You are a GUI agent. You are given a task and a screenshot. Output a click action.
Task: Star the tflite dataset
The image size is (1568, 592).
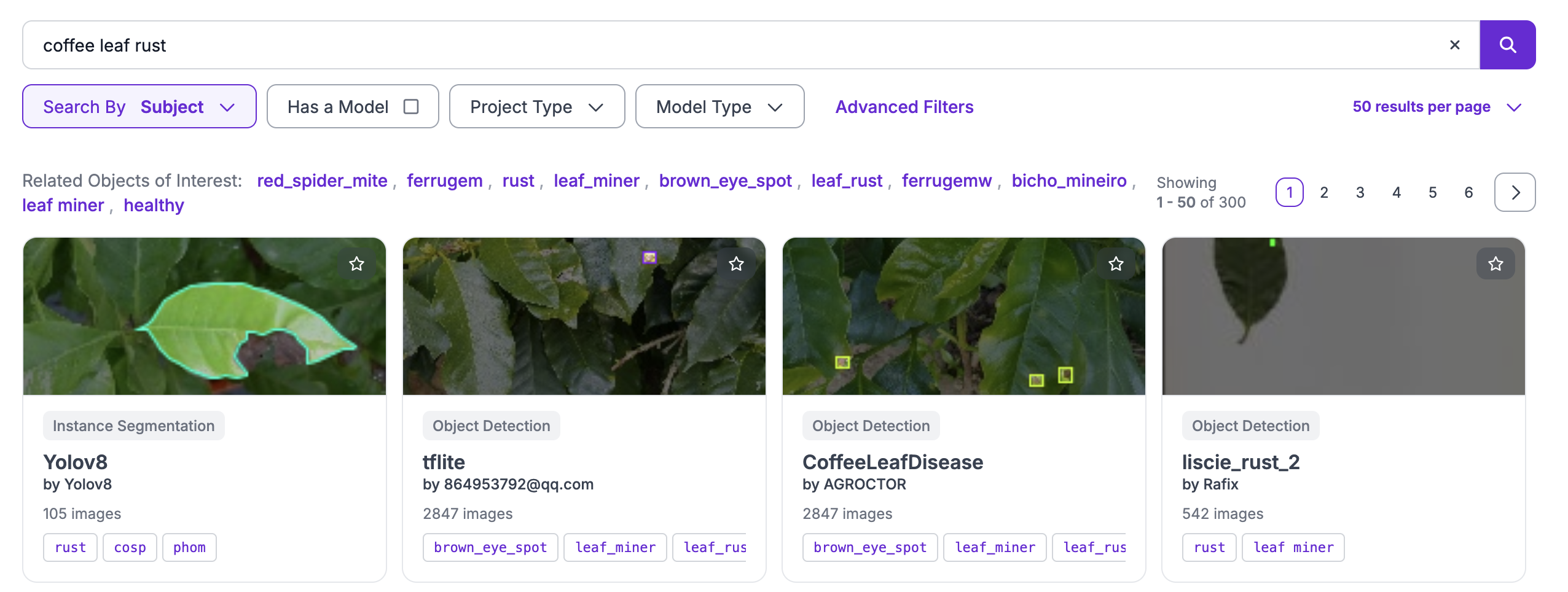(736, 263)
